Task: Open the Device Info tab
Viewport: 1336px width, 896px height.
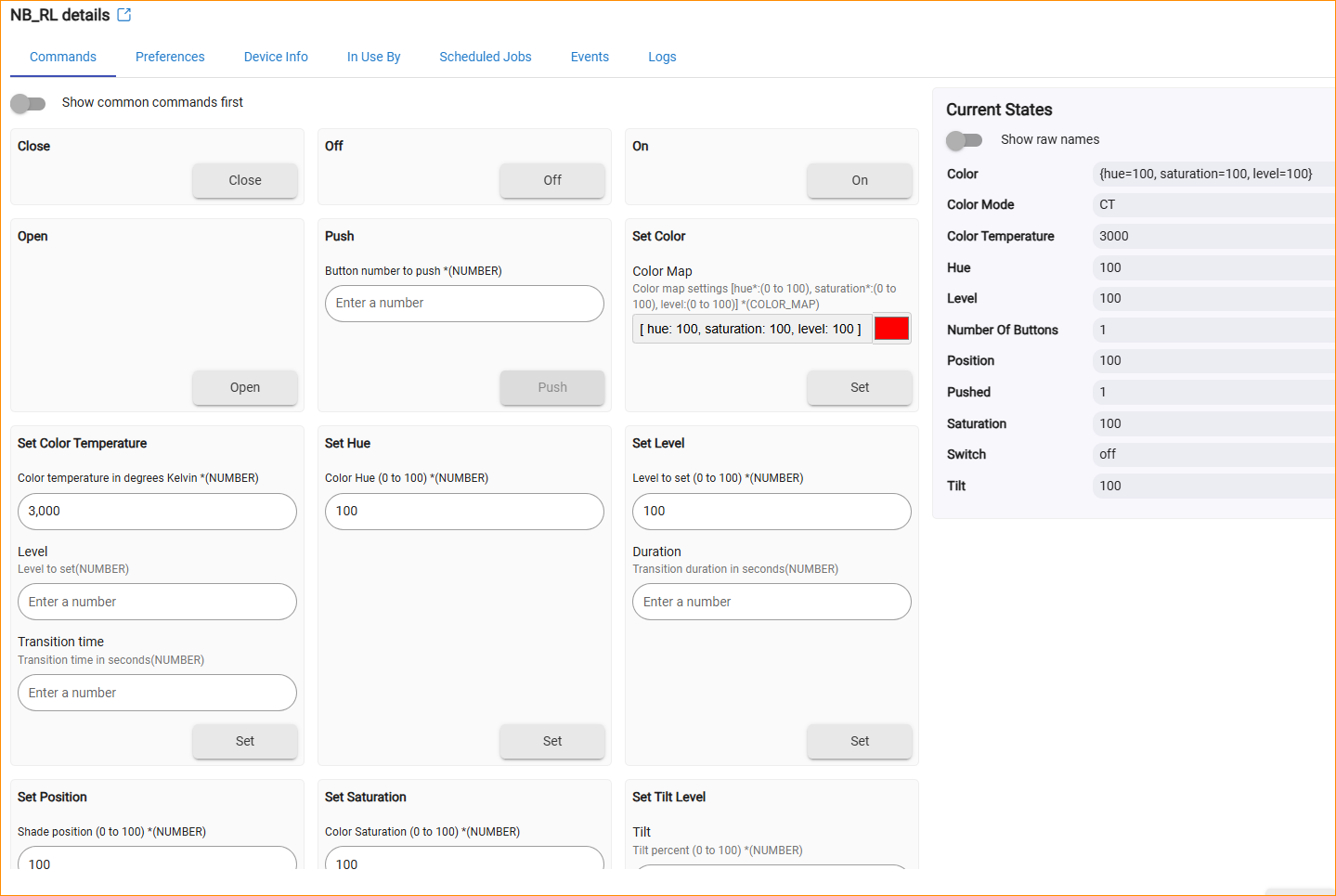Action: click(276, 57)
